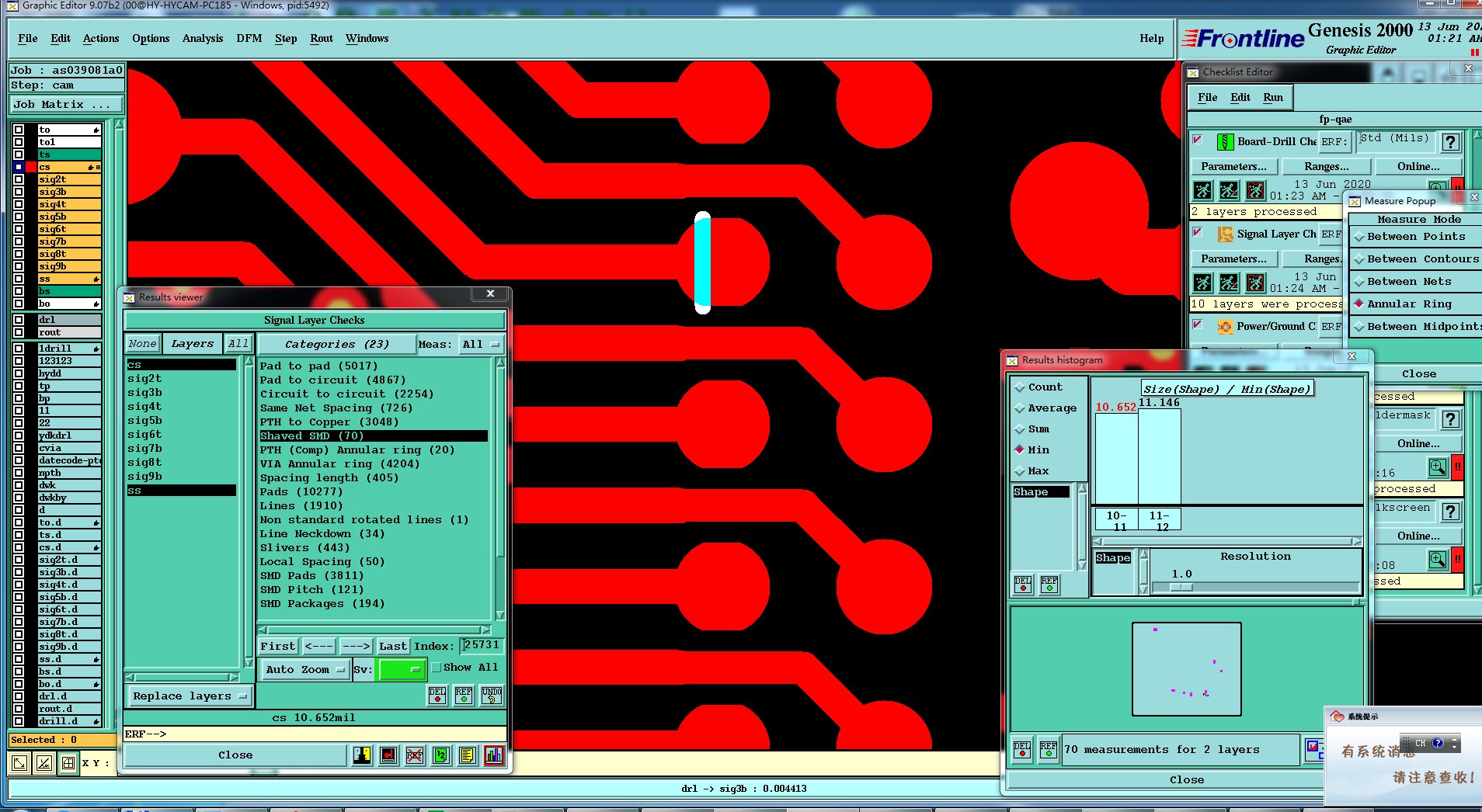The height and width of the screenshot is (812, 1482).
Task: Click the help question mark beside Std (Mils)
Action: (x=1449, y=142)
